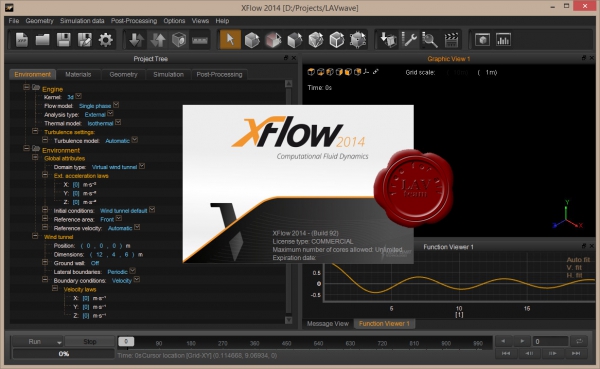Switch to the Message View tab

click(x=328, y=324)
